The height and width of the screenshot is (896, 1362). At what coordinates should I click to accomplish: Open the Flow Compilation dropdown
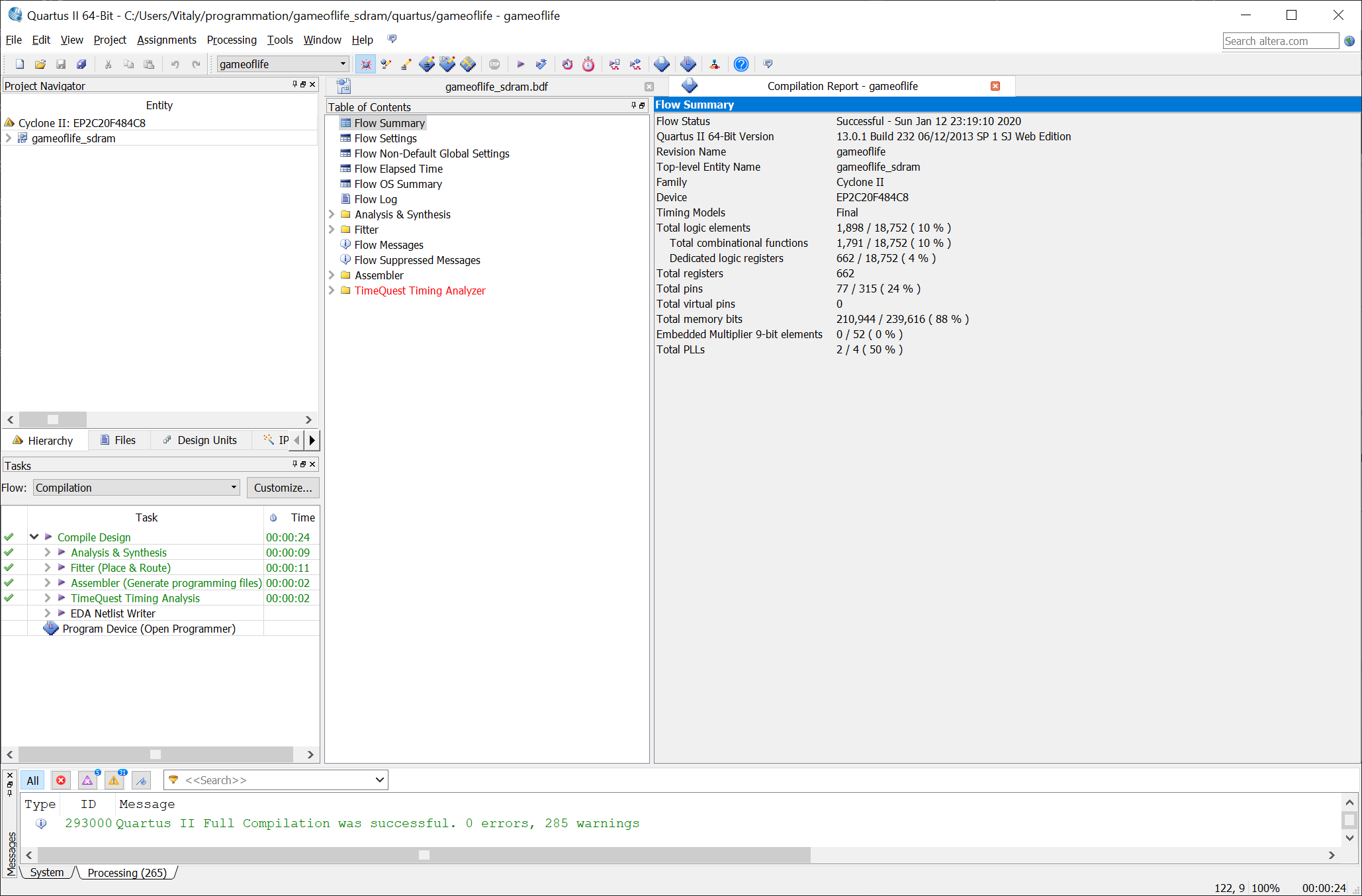click(136, 488)
